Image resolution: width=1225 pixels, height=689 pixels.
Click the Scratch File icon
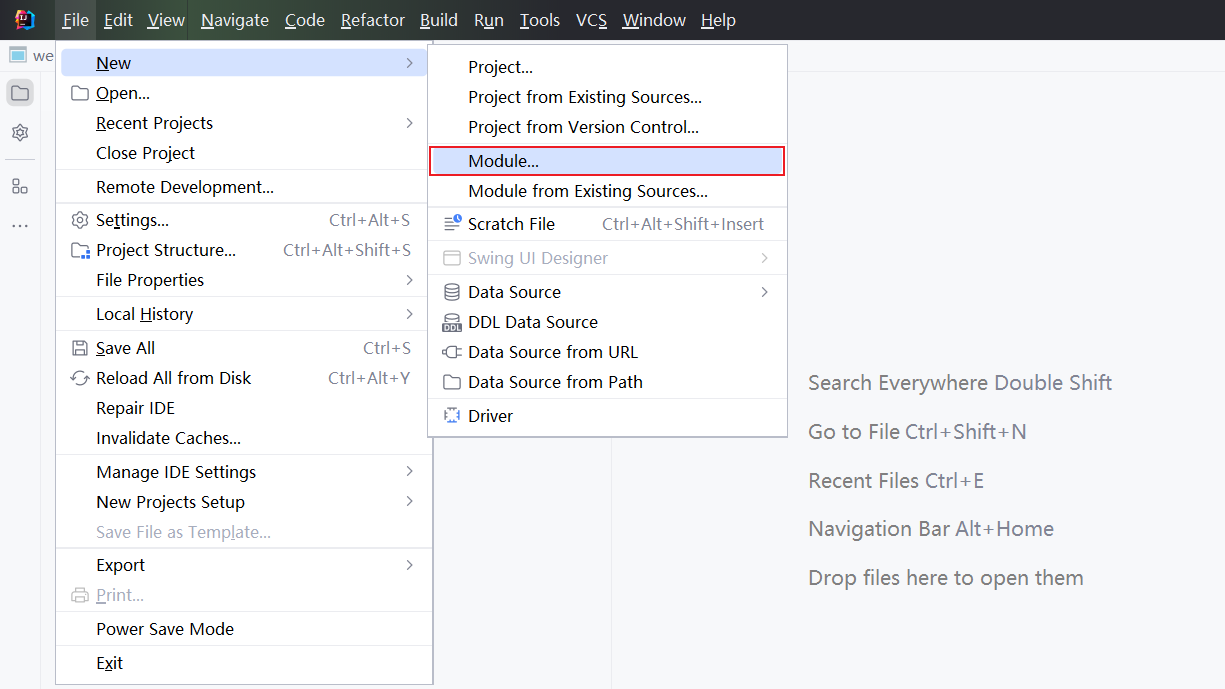(451, 224)
